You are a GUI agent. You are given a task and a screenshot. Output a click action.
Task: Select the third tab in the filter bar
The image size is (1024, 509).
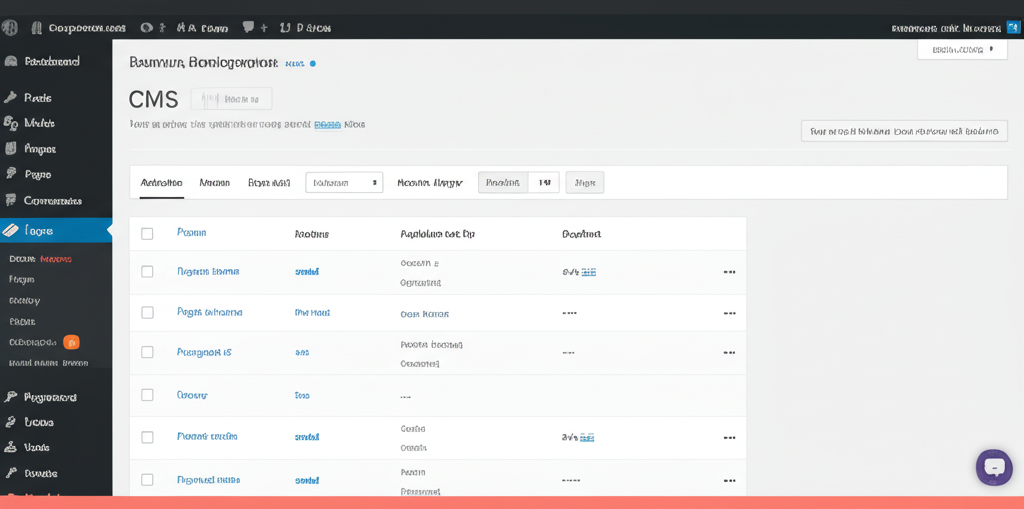coord(269,183)
